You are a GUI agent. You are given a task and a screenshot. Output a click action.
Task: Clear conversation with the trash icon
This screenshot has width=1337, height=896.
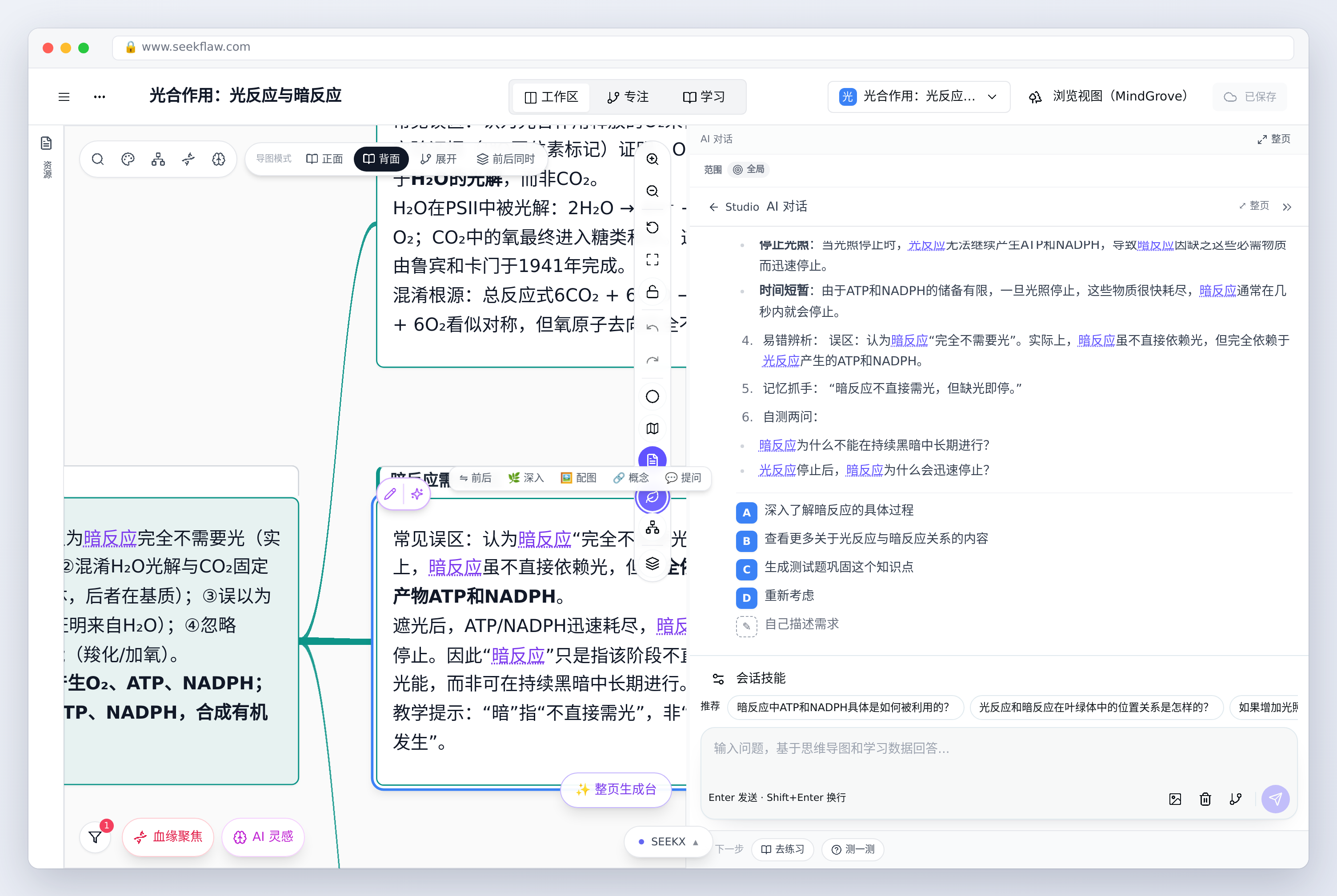pyautogui.click(x=1205, y=799)
